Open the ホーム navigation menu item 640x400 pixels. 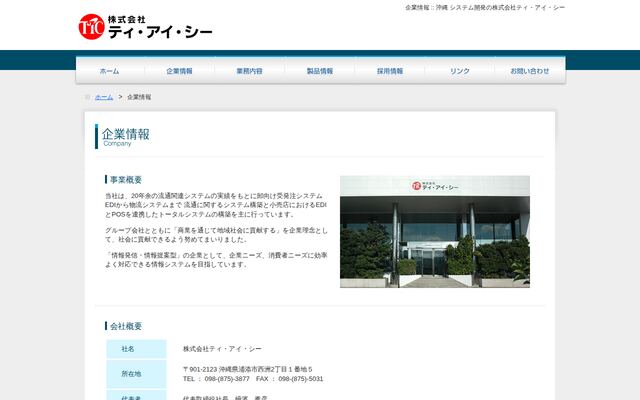click(x=109, y=71)
